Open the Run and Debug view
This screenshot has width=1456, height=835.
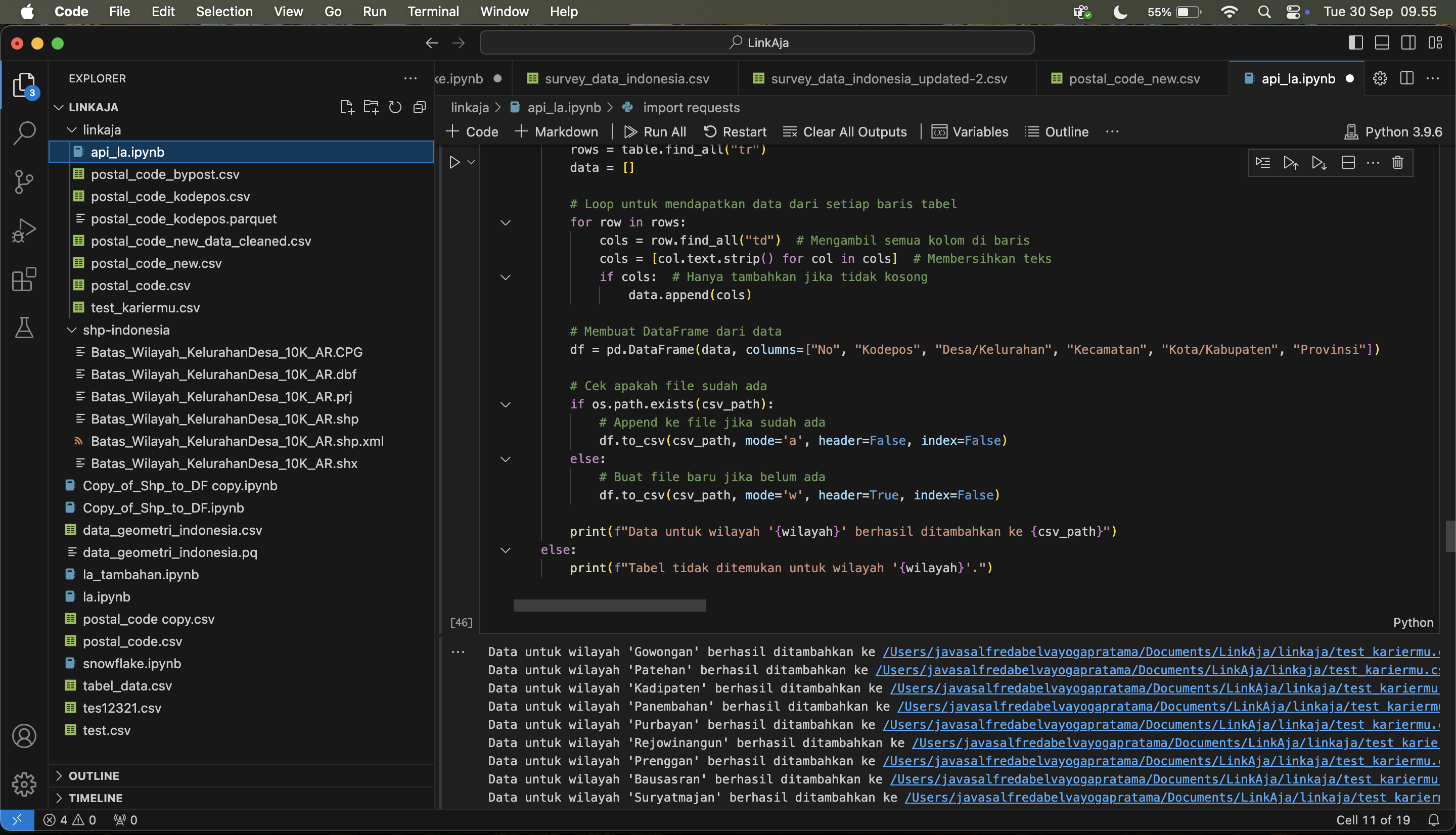(x=24, y=230)
